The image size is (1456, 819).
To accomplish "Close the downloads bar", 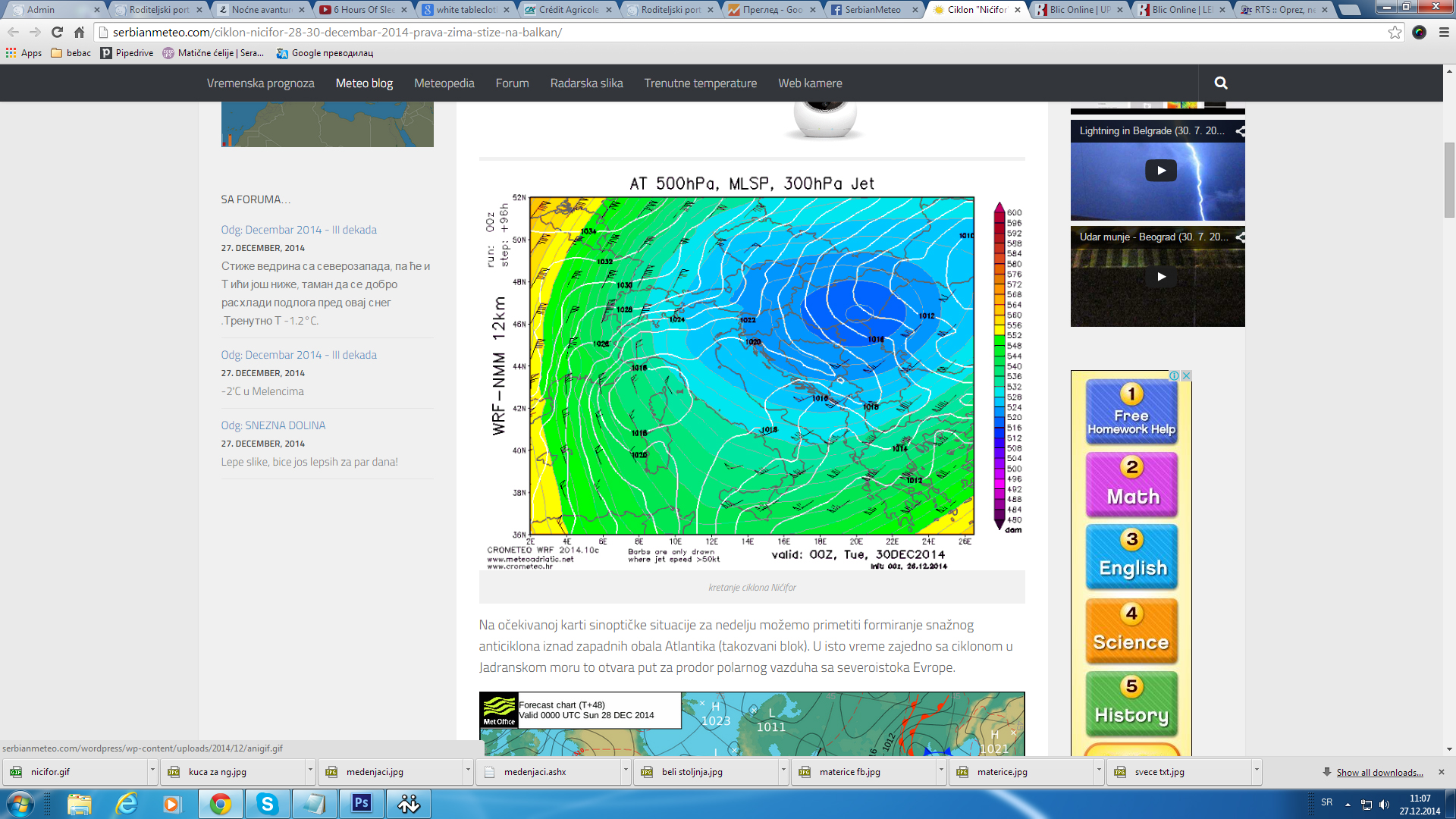I will [x=1442, y=772].
